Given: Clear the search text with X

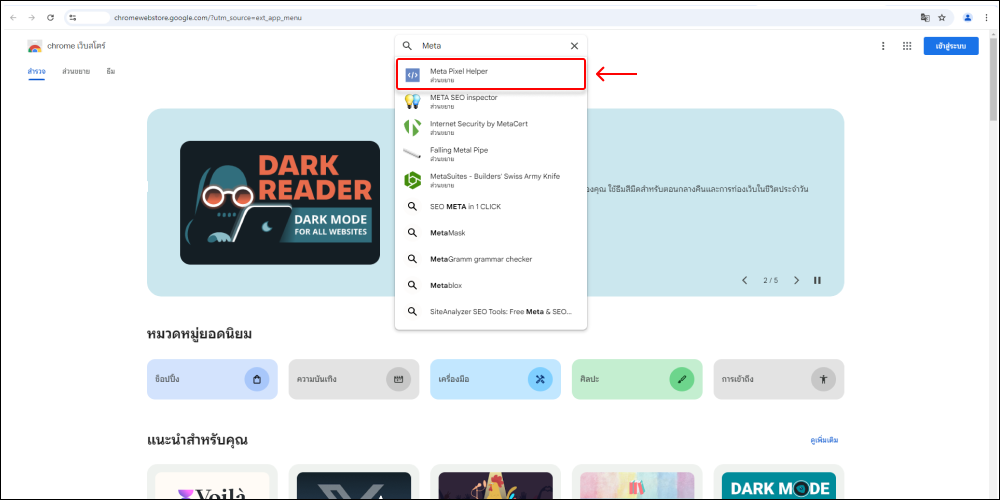Looking at the screenshot, I should tap(574, 46).
